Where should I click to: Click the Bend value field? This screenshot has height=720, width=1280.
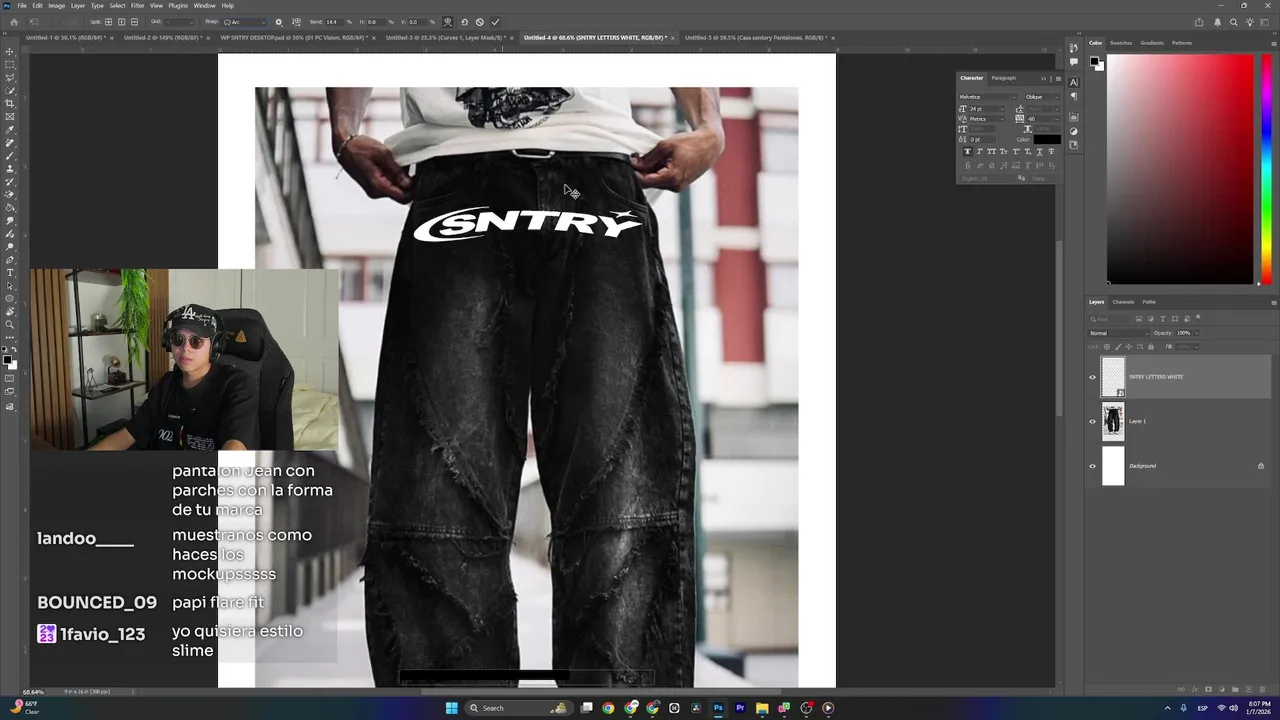point(335,22)
